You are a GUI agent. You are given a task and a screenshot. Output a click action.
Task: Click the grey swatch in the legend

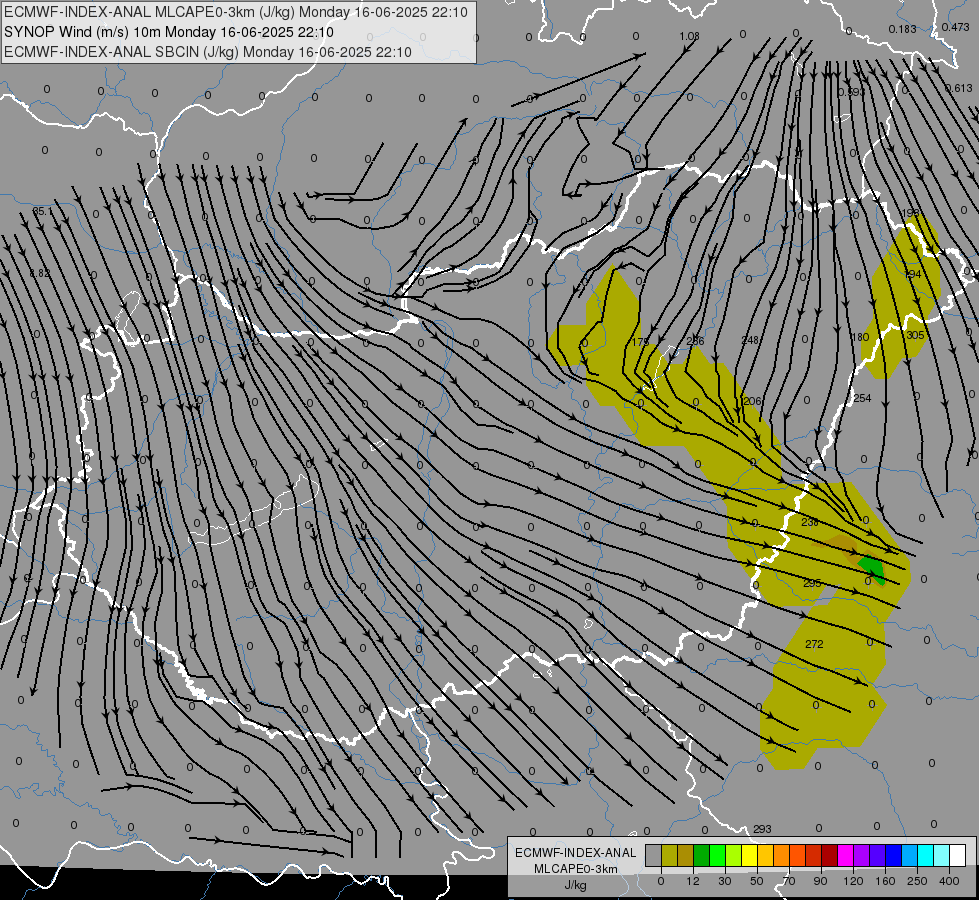pos(653,855)
